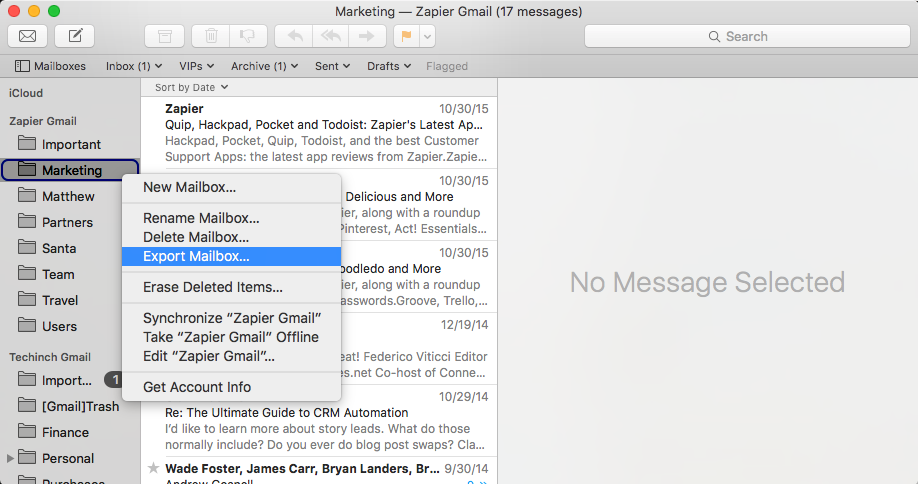Compose a new message with pencil icon
Viewport: 918px width, 484px height.
(75, 36)
